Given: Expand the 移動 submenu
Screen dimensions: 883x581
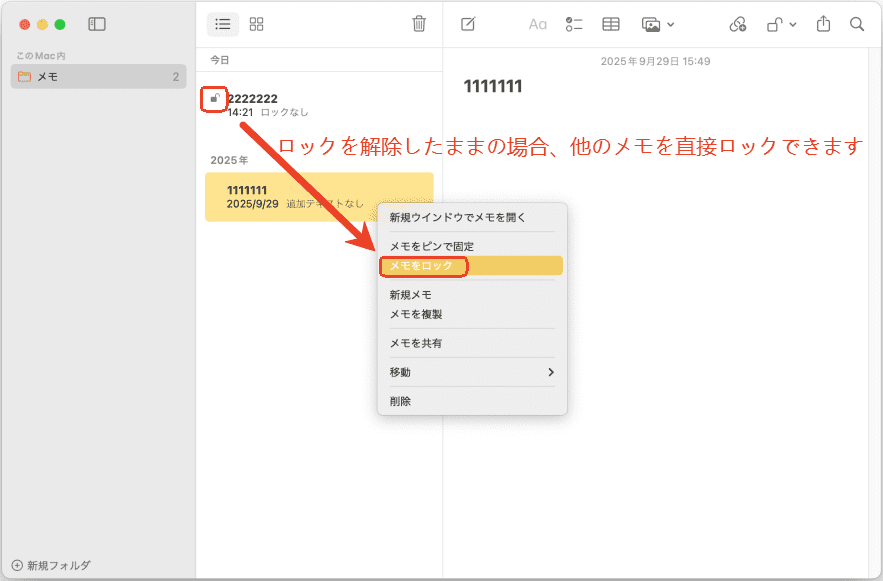Looking at the screenshot, I should click(x=470, y=372).
